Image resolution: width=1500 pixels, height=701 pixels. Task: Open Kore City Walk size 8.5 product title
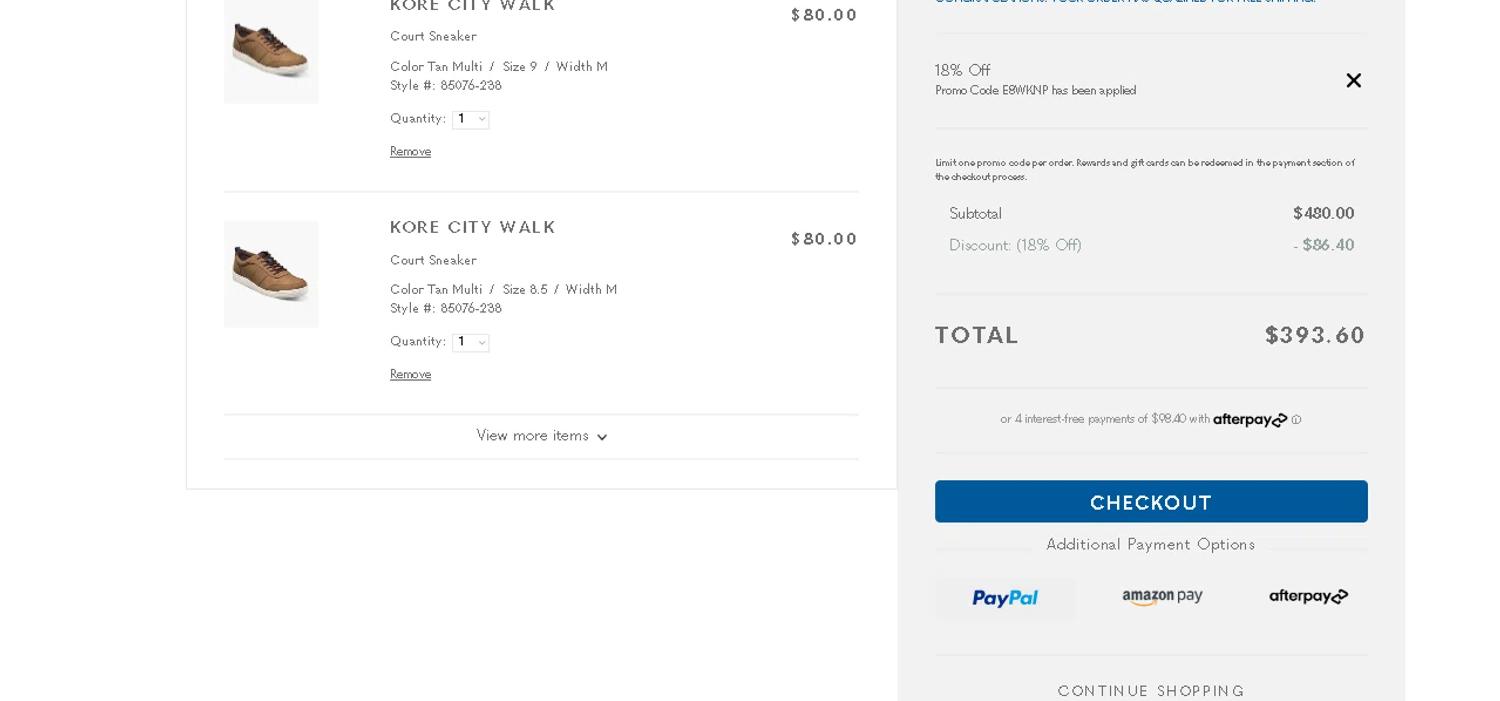(x=472, y=228)
